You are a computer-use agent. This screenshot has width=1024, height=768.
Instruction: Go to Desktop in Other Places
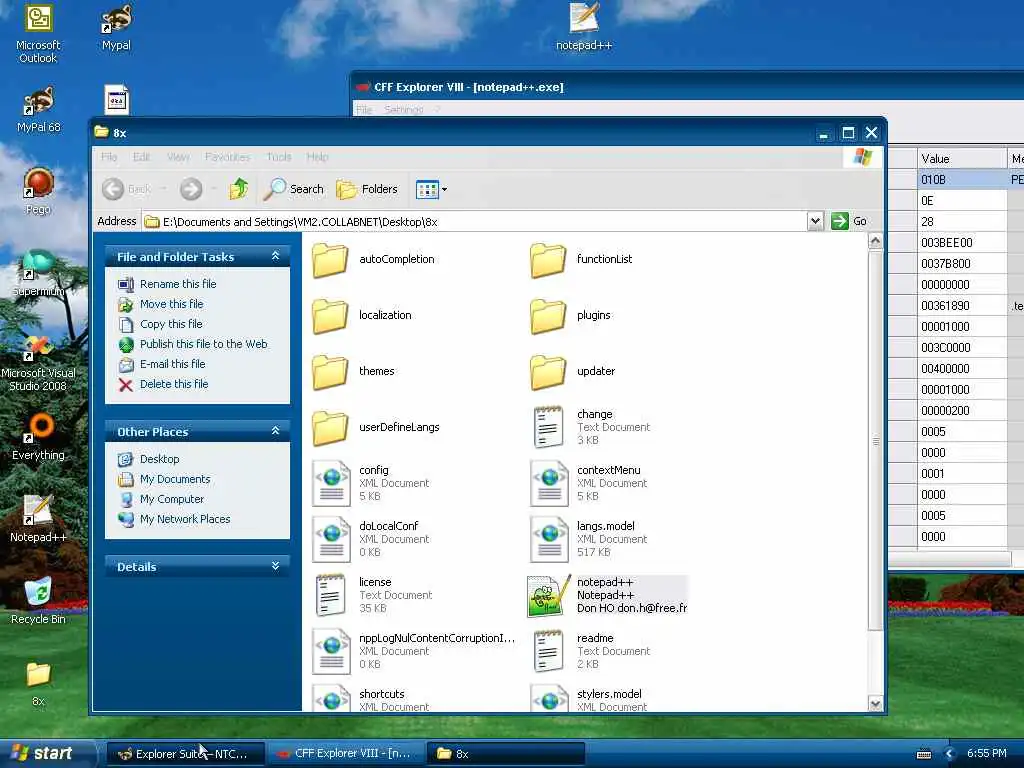(159, 459)
